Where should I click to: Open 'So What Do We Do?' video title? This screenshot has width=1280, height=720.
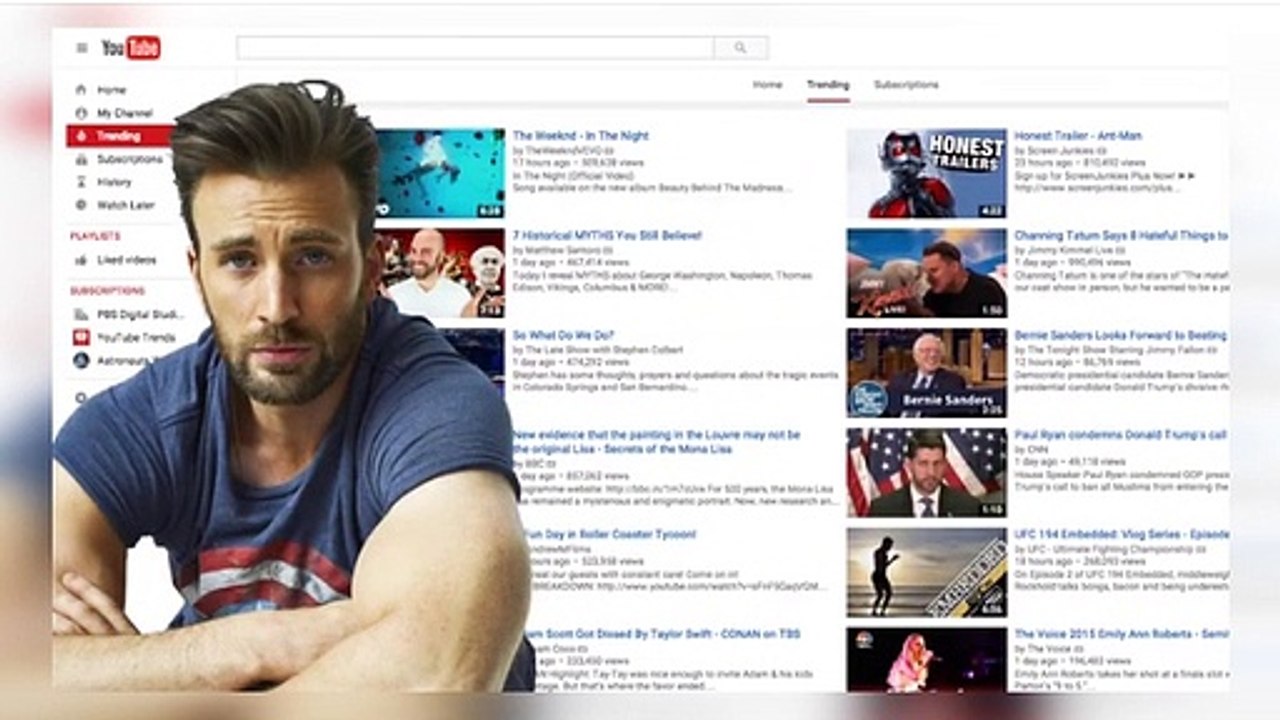(x=563, y=335)
